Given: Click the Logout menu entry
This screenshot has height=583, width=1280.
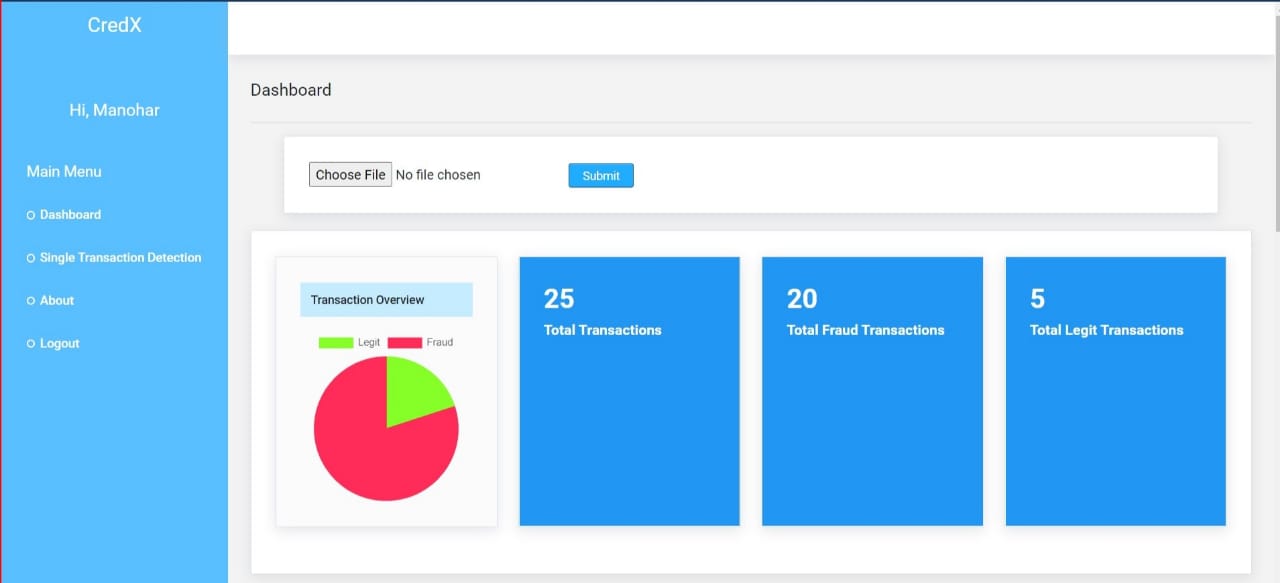Looking at the screenshot, I should (59, 343).
